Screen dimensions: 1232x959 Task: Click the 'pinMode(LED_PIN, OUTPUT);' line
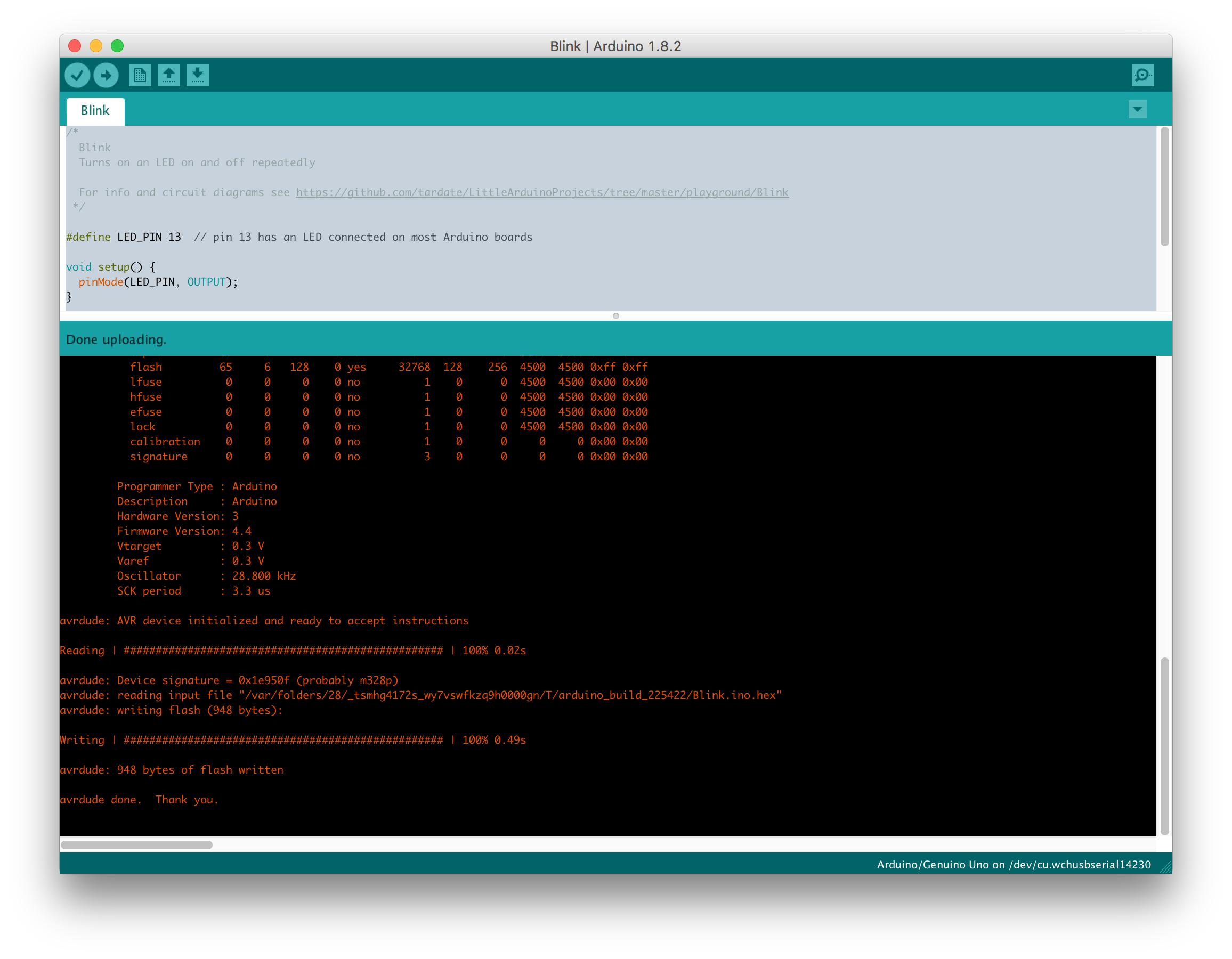[158, 281]
